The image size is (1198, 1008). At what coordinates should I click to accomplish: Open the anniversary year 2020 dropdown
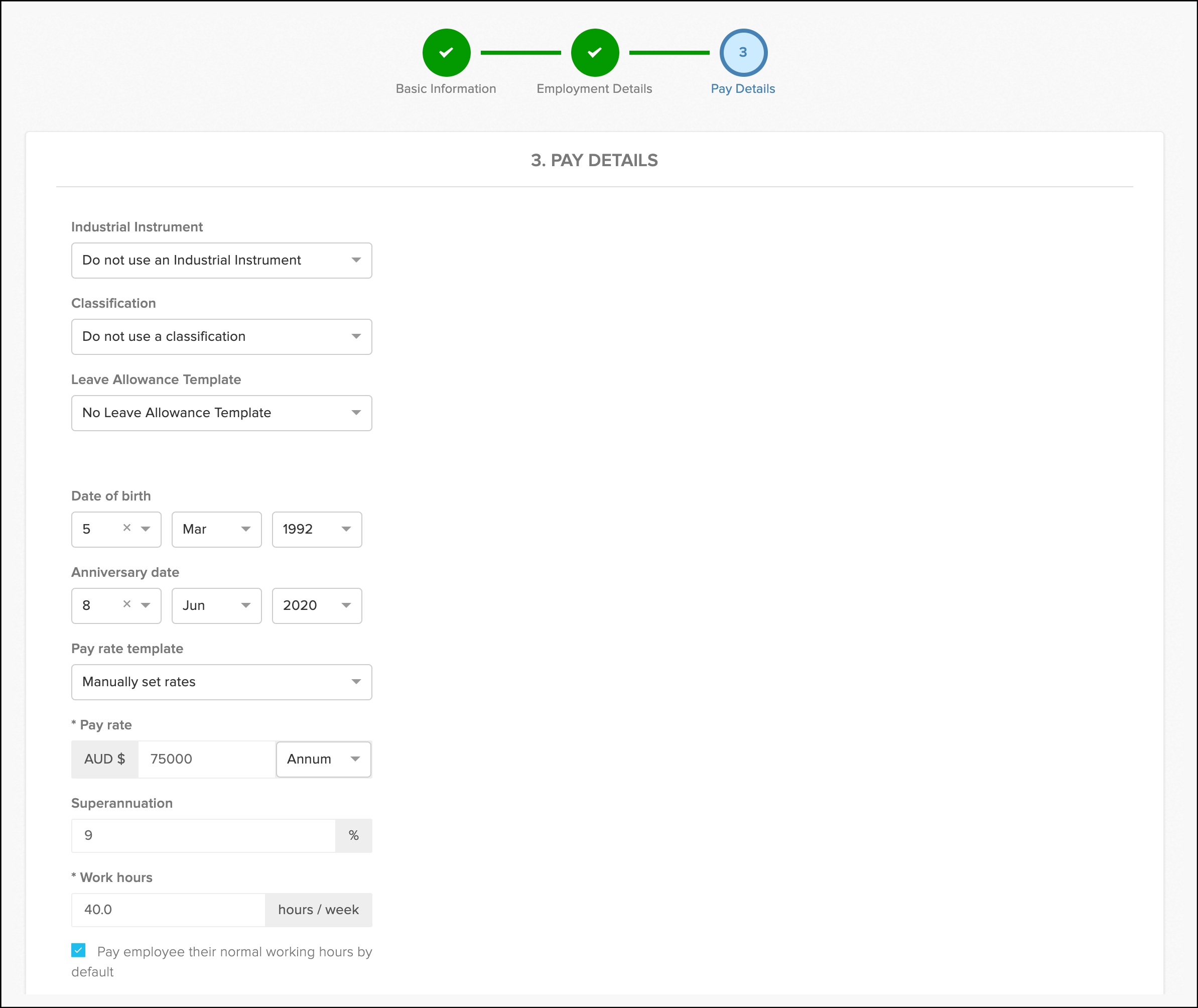(x=317, y=606)
